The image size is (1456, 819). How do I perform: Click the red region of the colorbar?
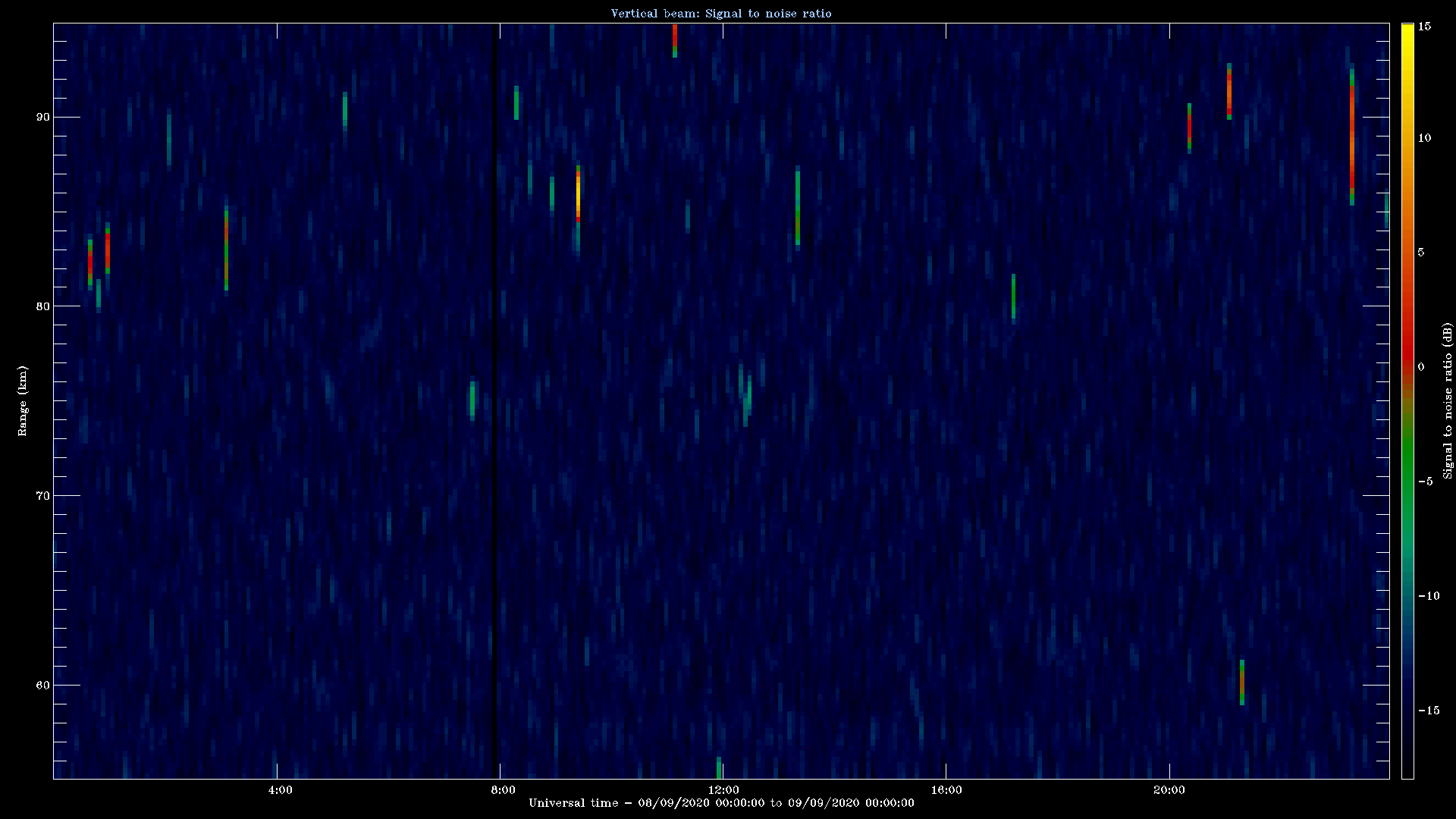[x=1407, y=334]
